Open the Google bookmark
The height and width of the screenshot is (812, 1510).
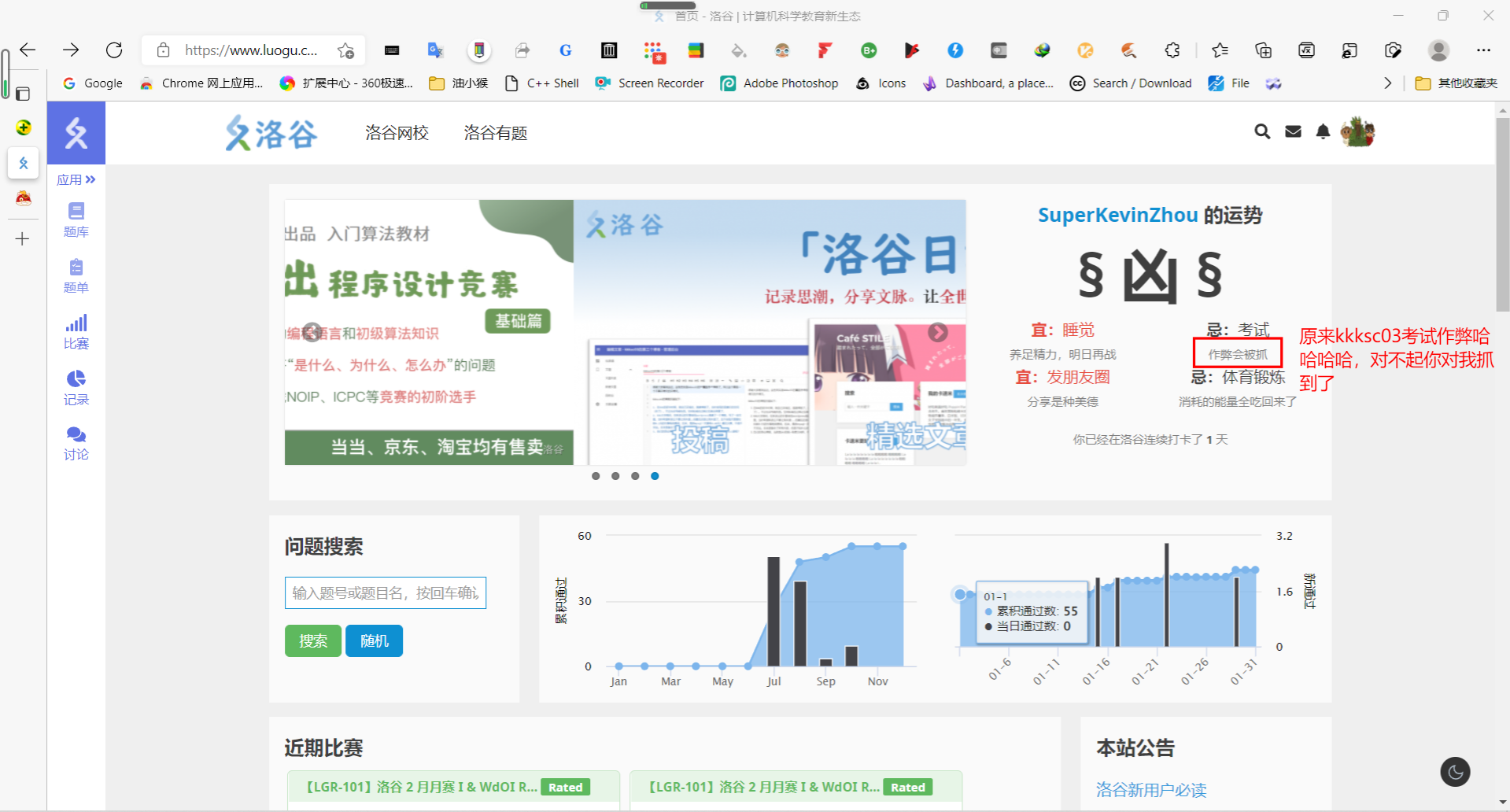pos(93,83)
